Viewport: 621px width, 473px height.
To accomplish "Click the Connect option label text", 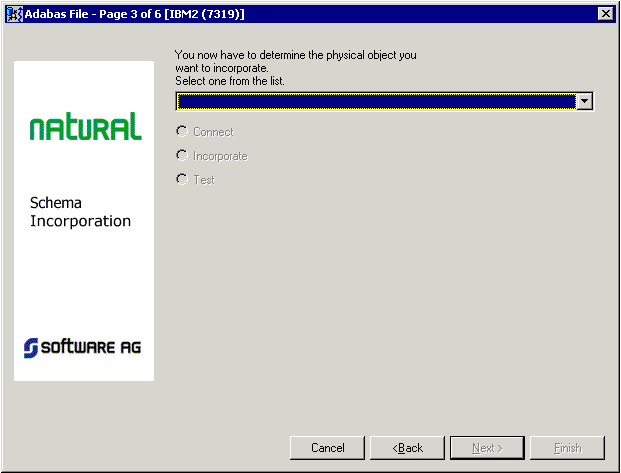I will click(x=213, y=132).
